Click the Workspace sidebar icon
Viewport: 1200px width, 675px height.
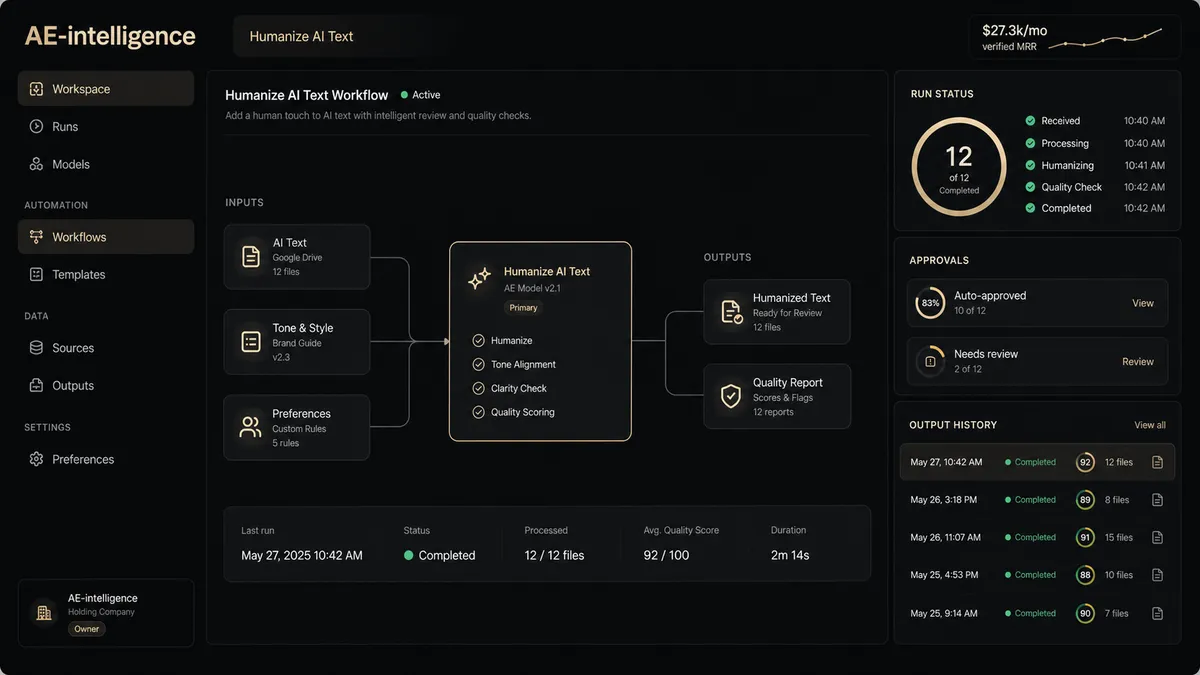point(37,89)
